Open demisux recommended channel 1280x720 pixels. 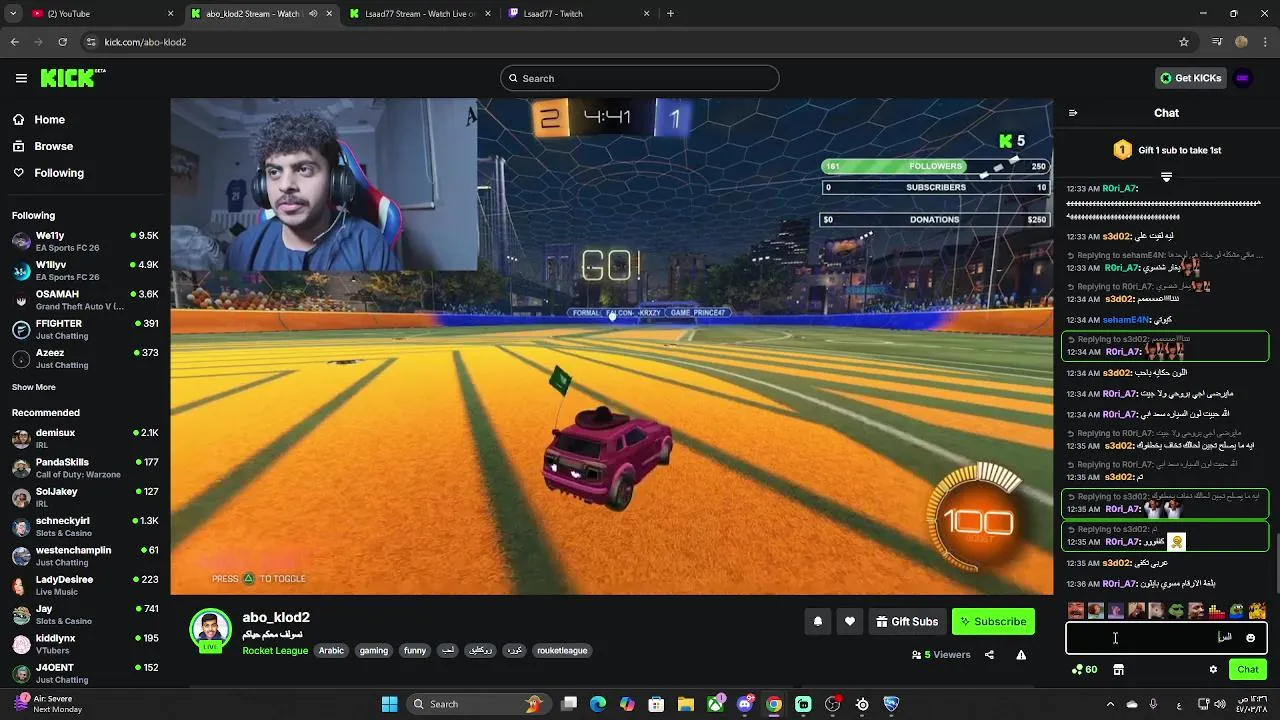point(85,438)
